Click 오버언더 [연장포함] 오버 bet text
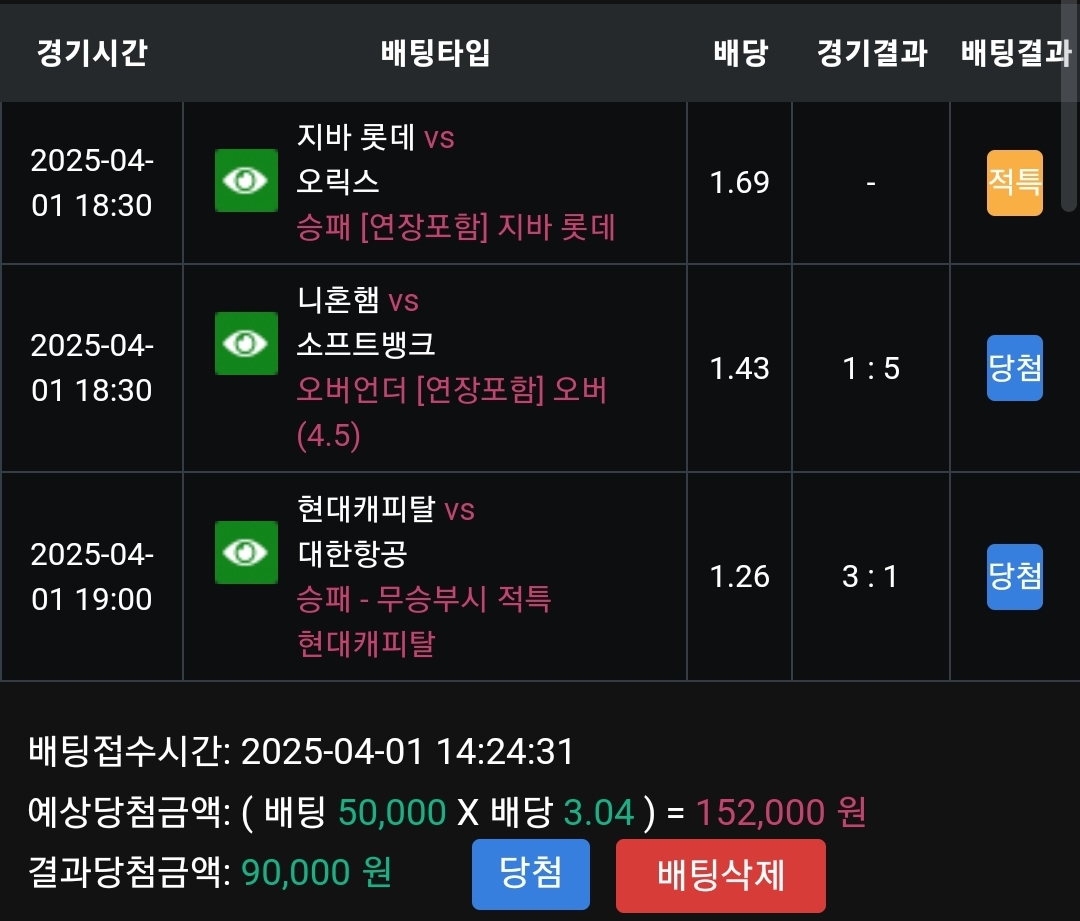 tap(452, 390)
